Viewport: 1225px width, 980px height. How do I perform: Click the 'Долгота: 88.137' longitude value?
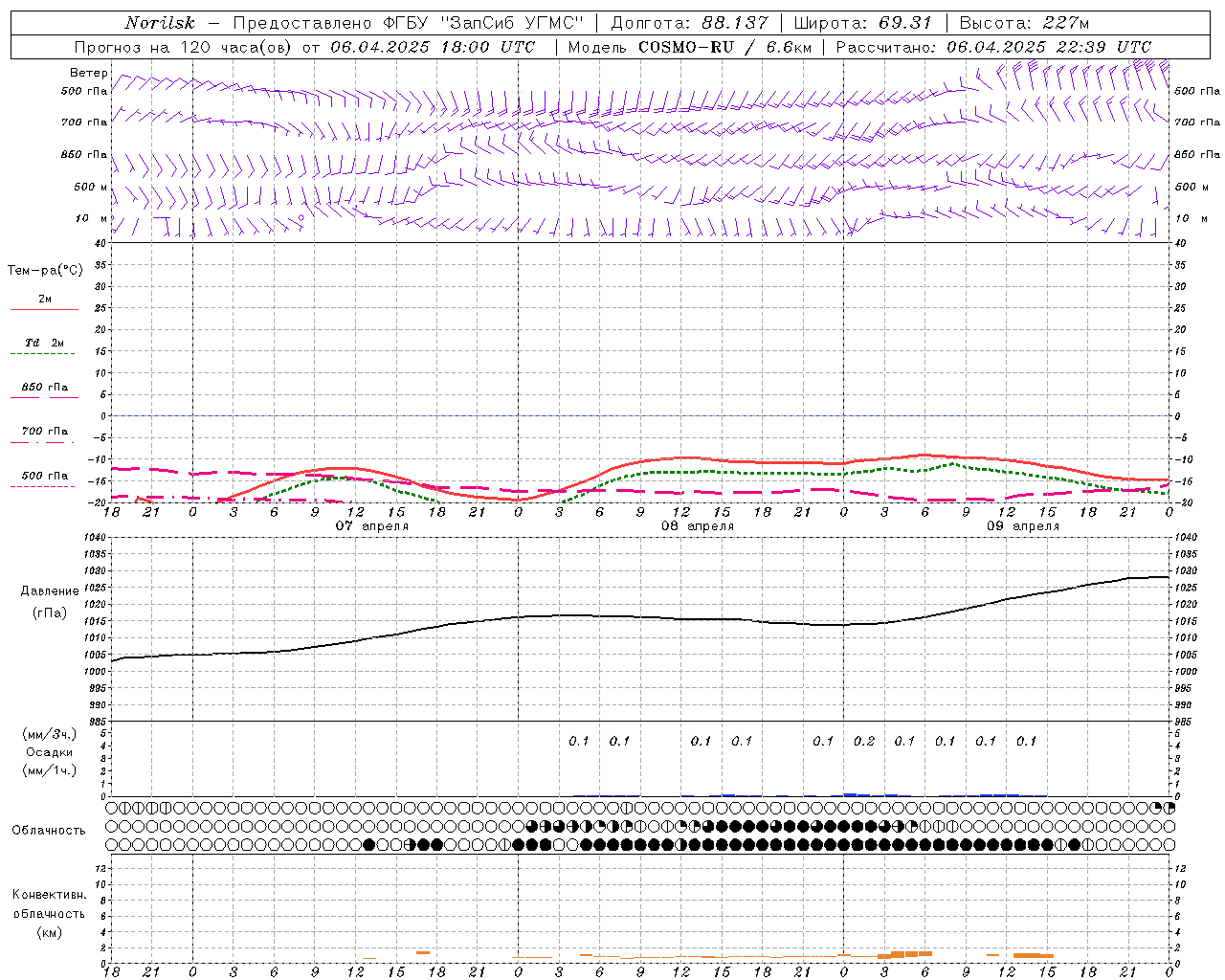point(689,23)
